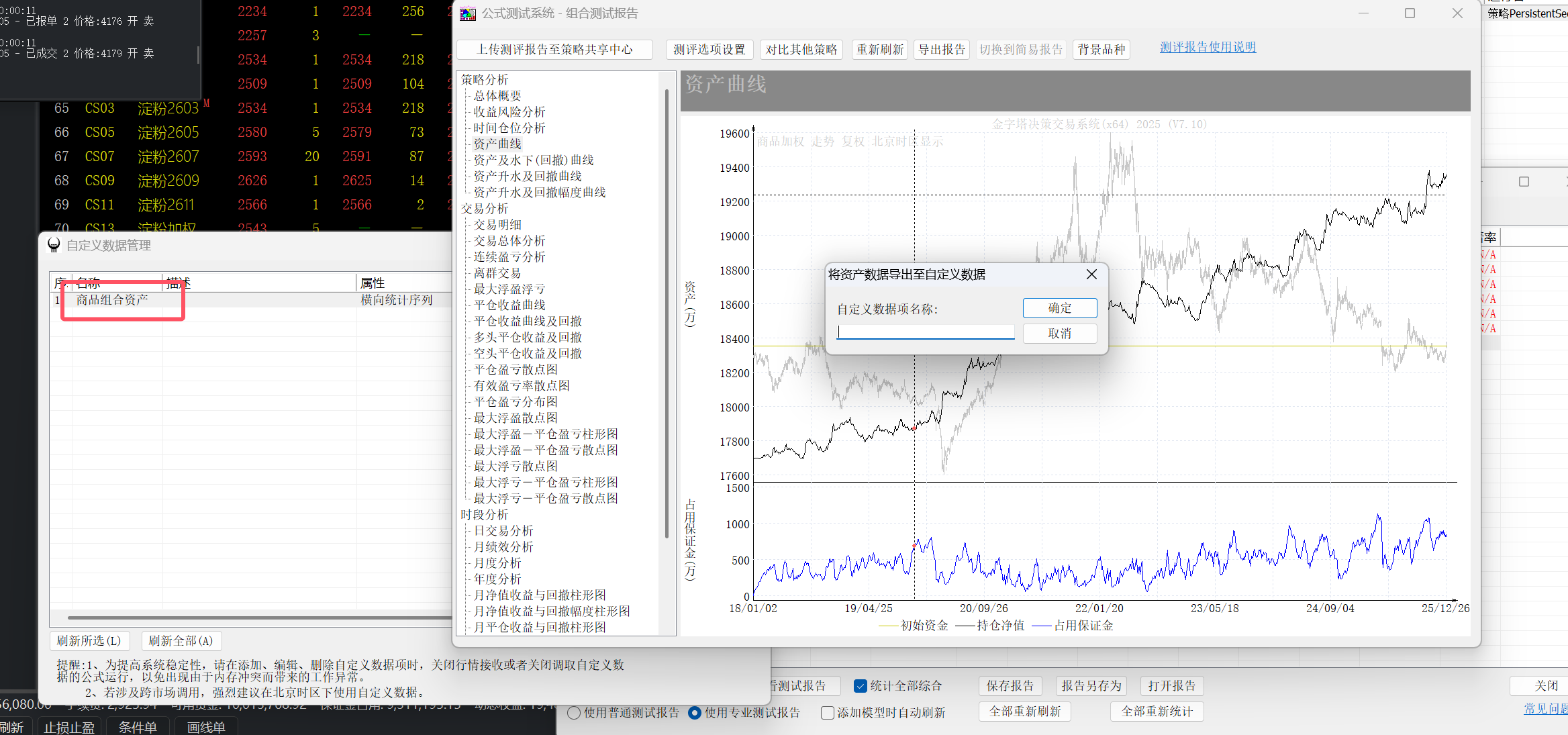Enable 添加模型时自动刷新 checkbox

(828, 713)
